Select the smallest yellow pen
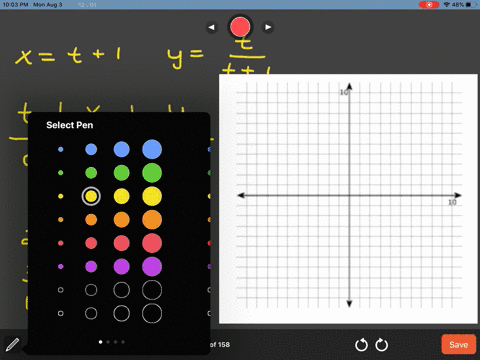The width and height of the screenshot is (480, 360). [61, 196]
